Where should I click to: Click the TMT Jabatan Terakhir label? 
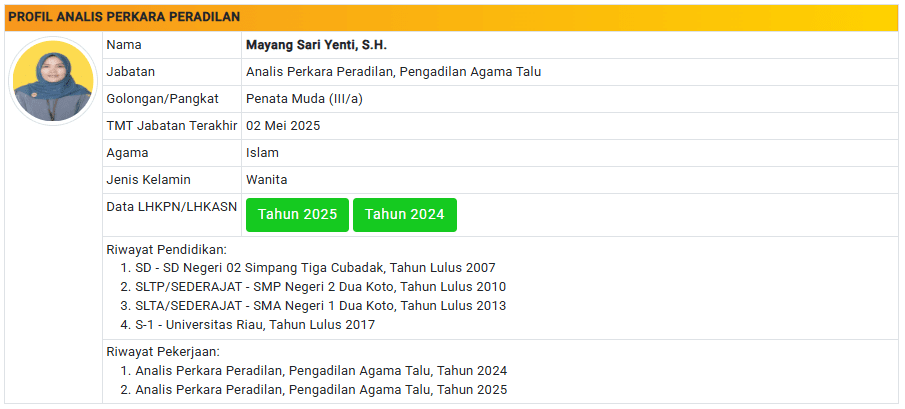pyautogui.click(x=171, y=126)
